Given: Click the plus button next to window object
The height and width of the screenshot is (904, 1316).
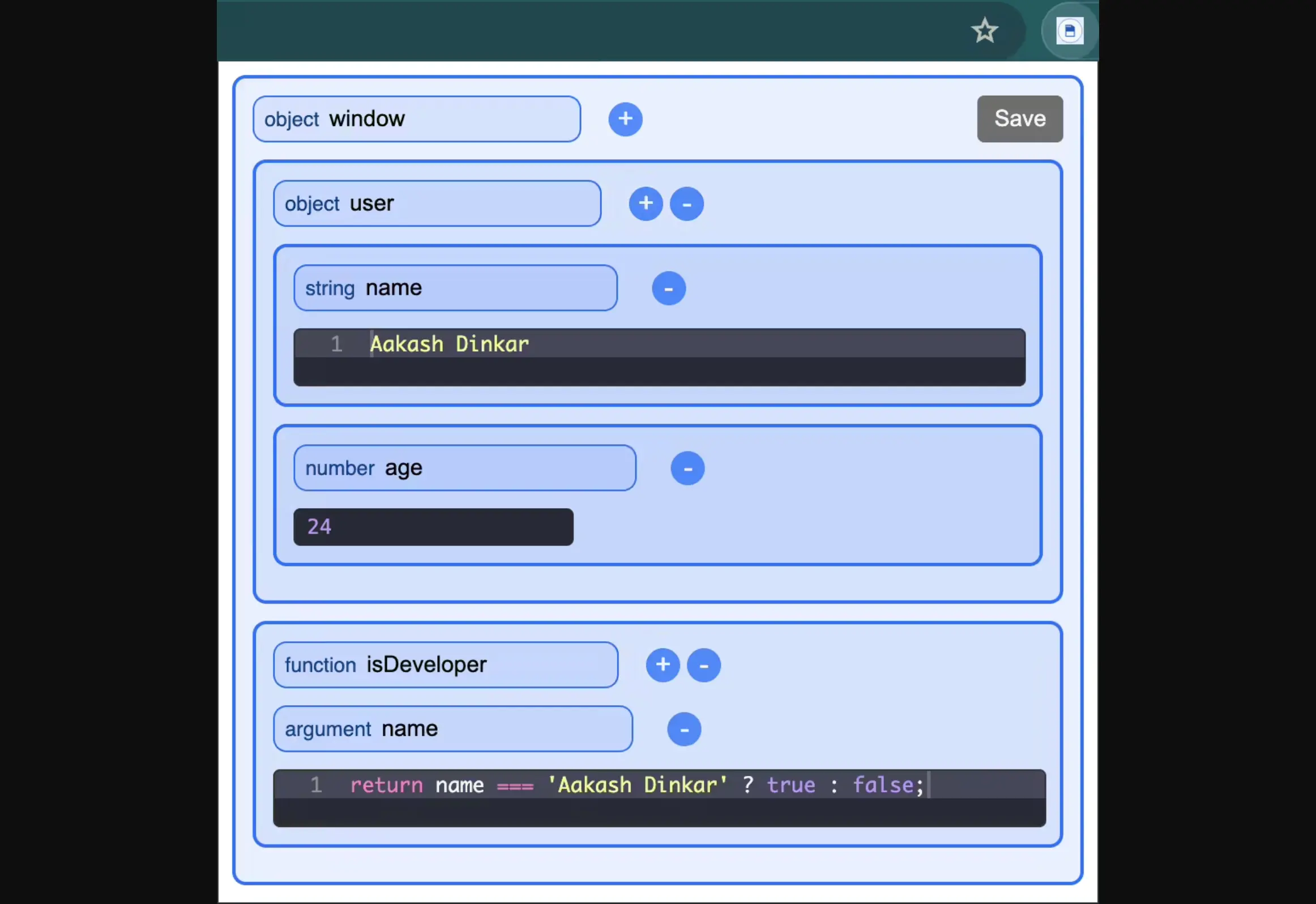Looking at the screenshot, I should tap(625, 119).
